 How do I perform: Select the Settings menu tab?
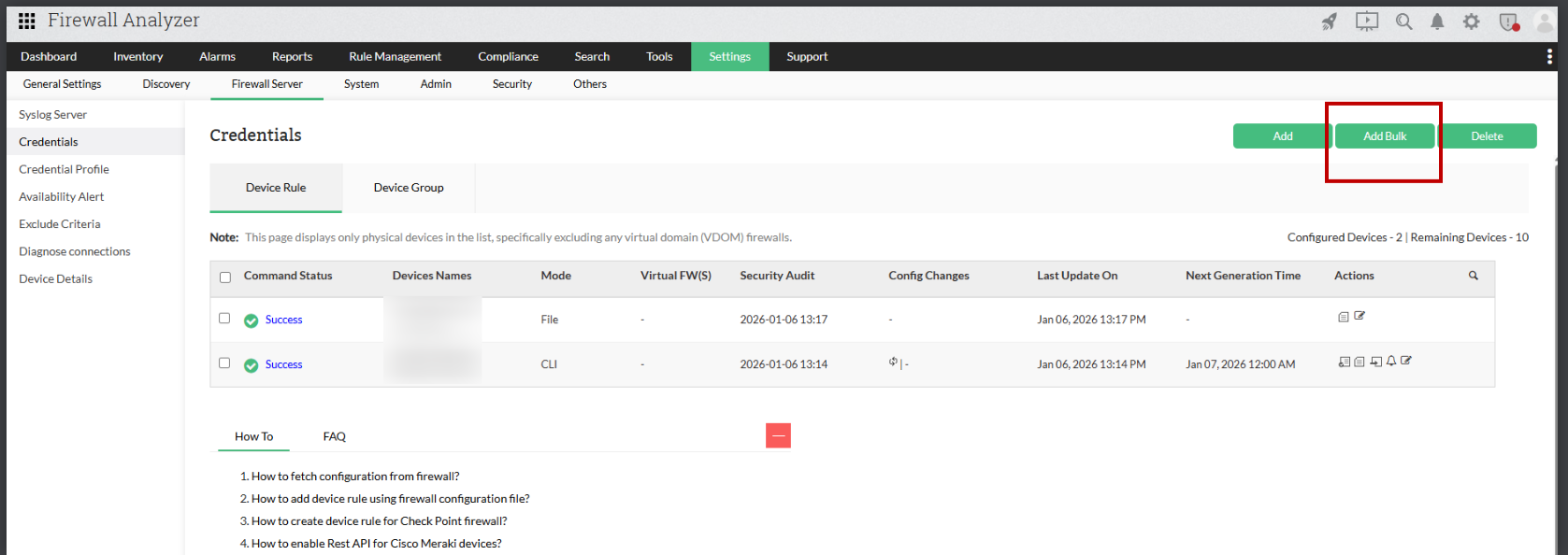[x=729, y=57]
